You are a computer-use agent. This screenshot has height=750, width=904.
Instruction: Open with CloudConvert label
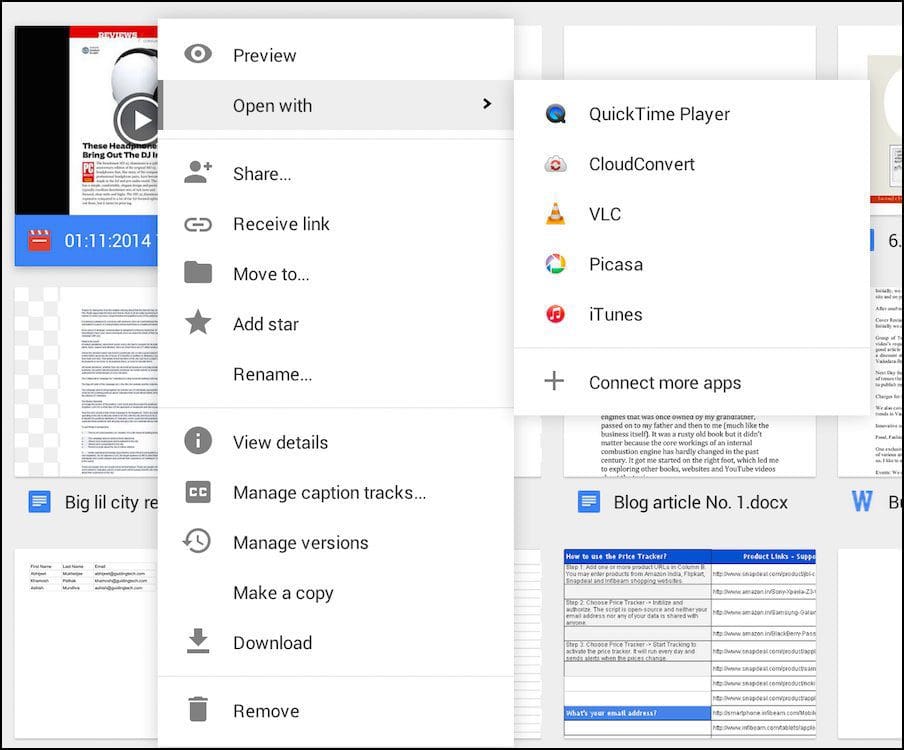point(642,164)
